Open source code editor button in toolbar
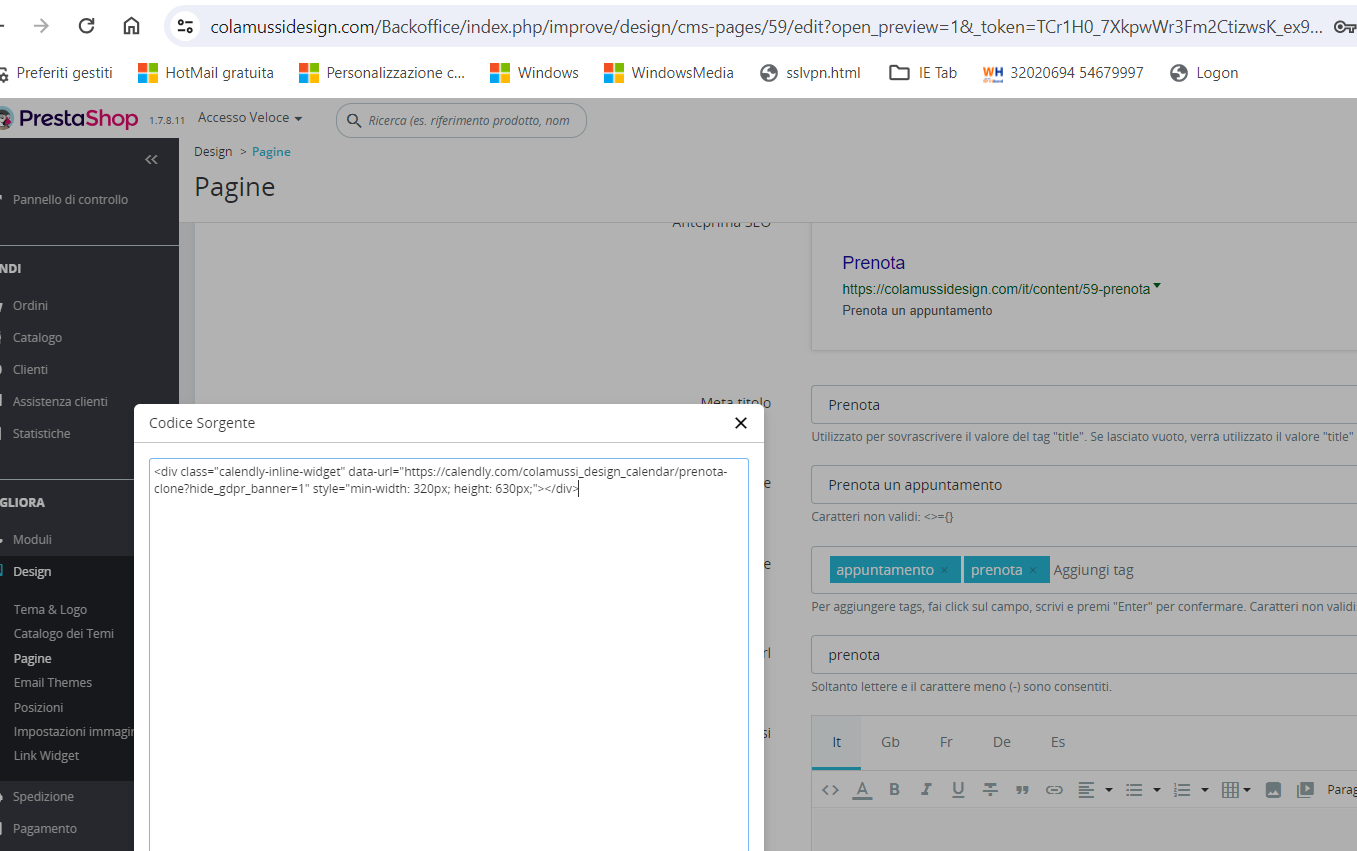 830,790
